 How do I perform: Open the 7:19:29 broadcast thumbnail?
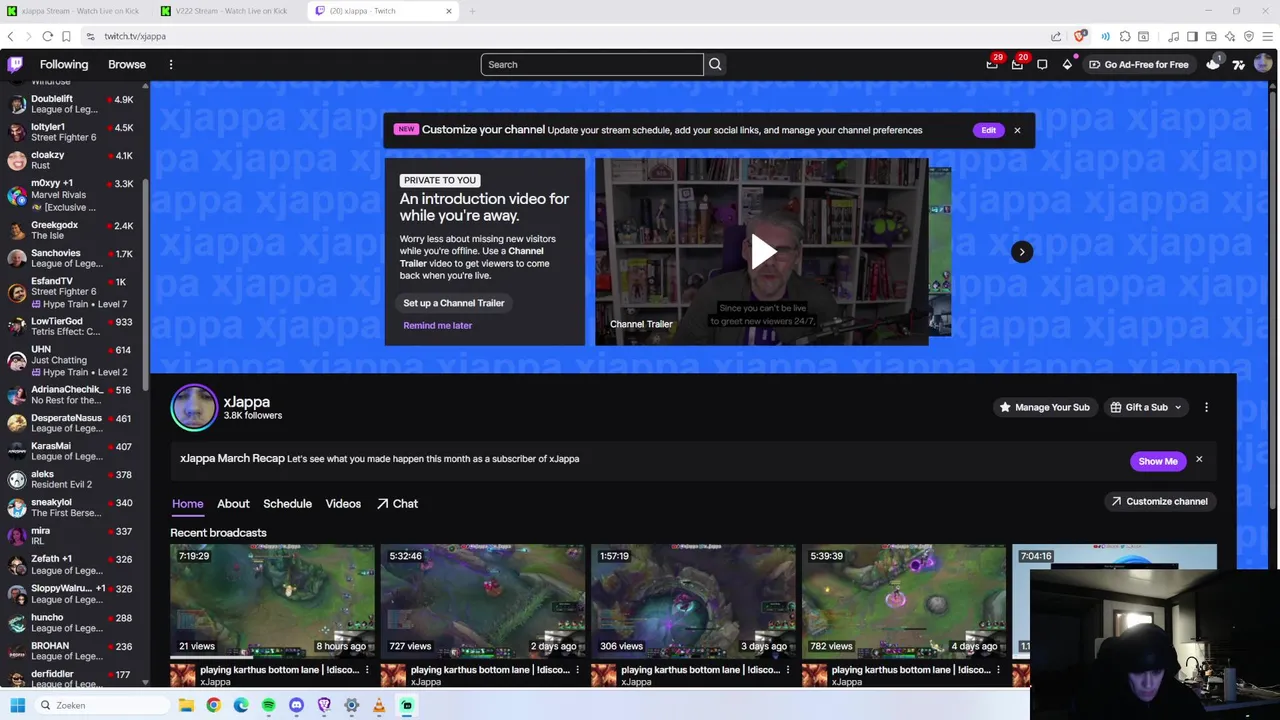pos(272,602)
